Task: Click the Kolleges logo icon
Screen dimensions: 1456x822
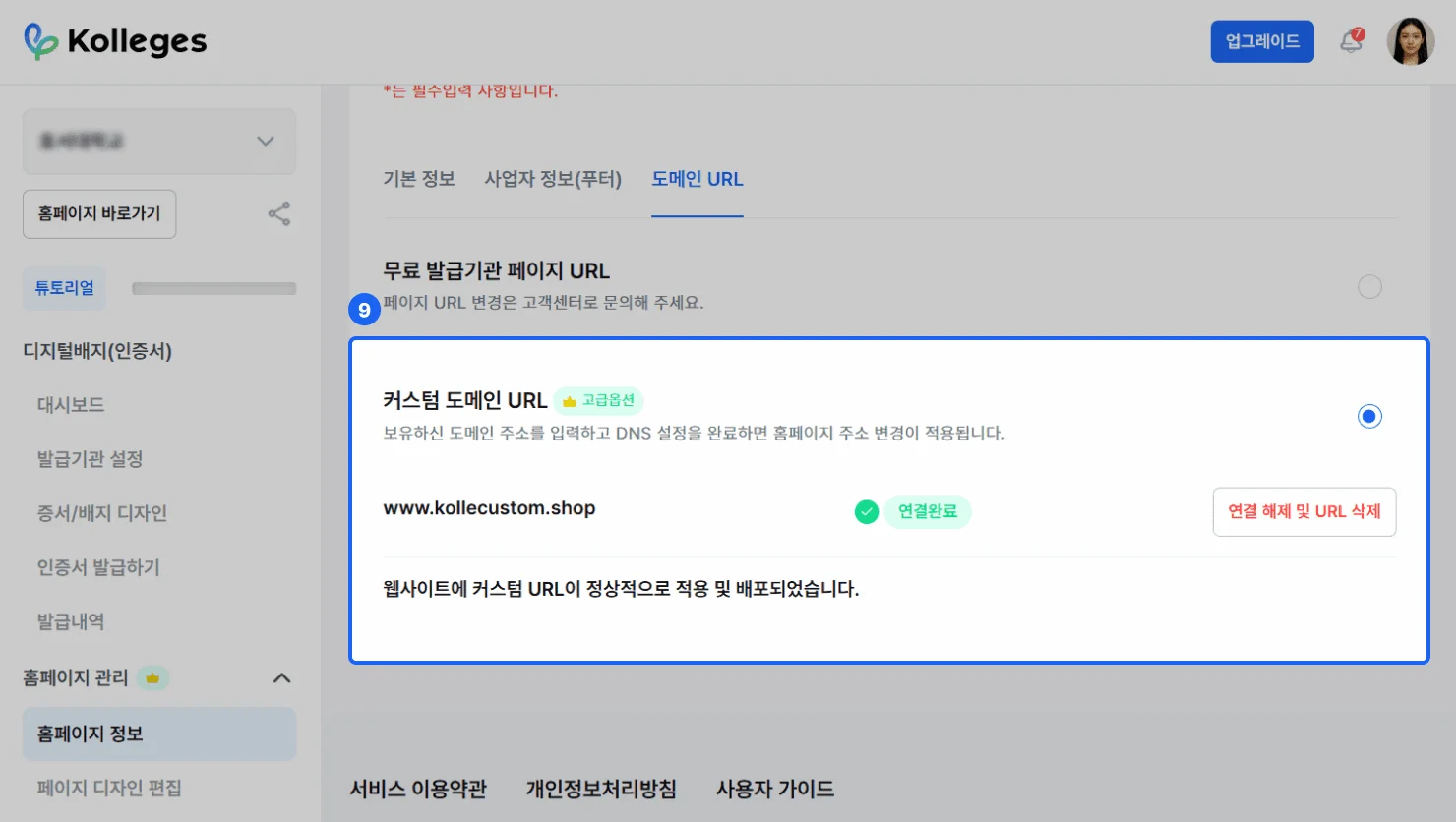Action: tap(40, 41)
